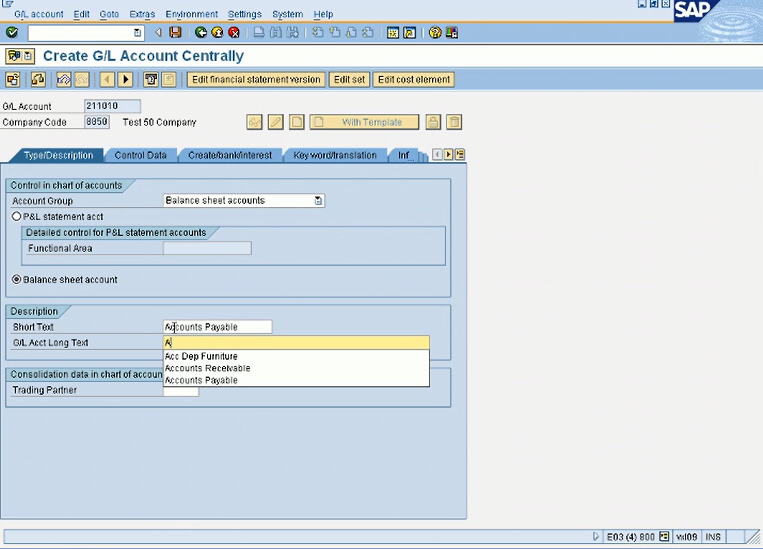This screenshot has height=549, width=763.
Task: Open the Help menu
Action: click(x=323, y=14)
